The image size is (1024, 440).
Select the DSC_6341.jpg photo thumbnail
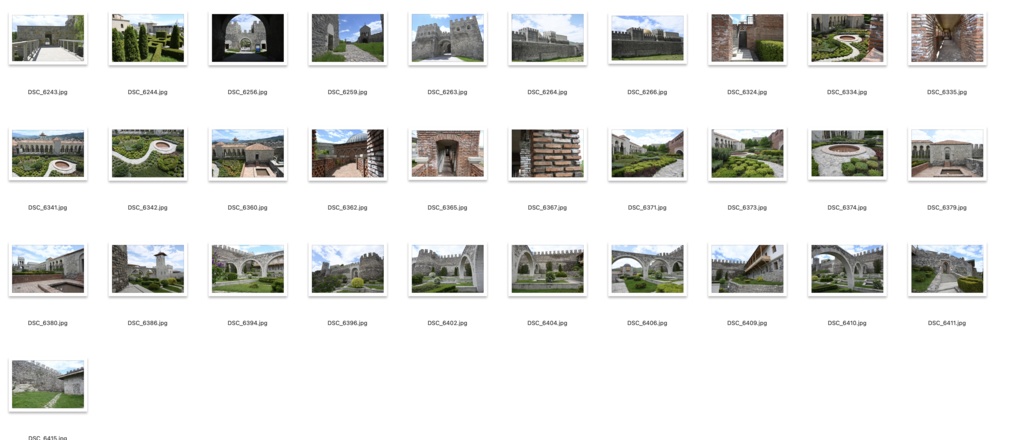(x=48, y=153)
